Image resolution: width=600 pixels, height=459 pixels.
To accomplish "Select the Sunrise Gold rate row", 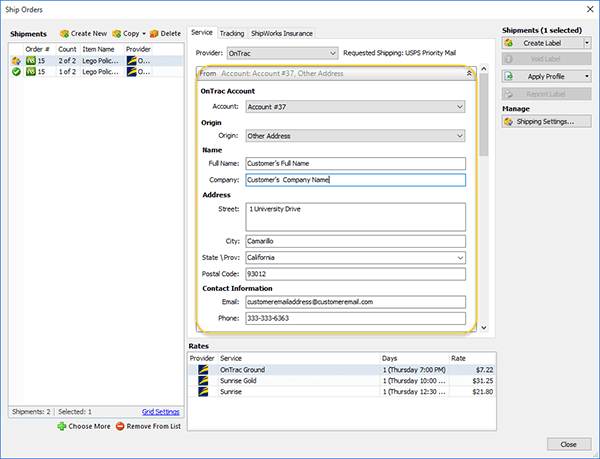I will [342, 381].
